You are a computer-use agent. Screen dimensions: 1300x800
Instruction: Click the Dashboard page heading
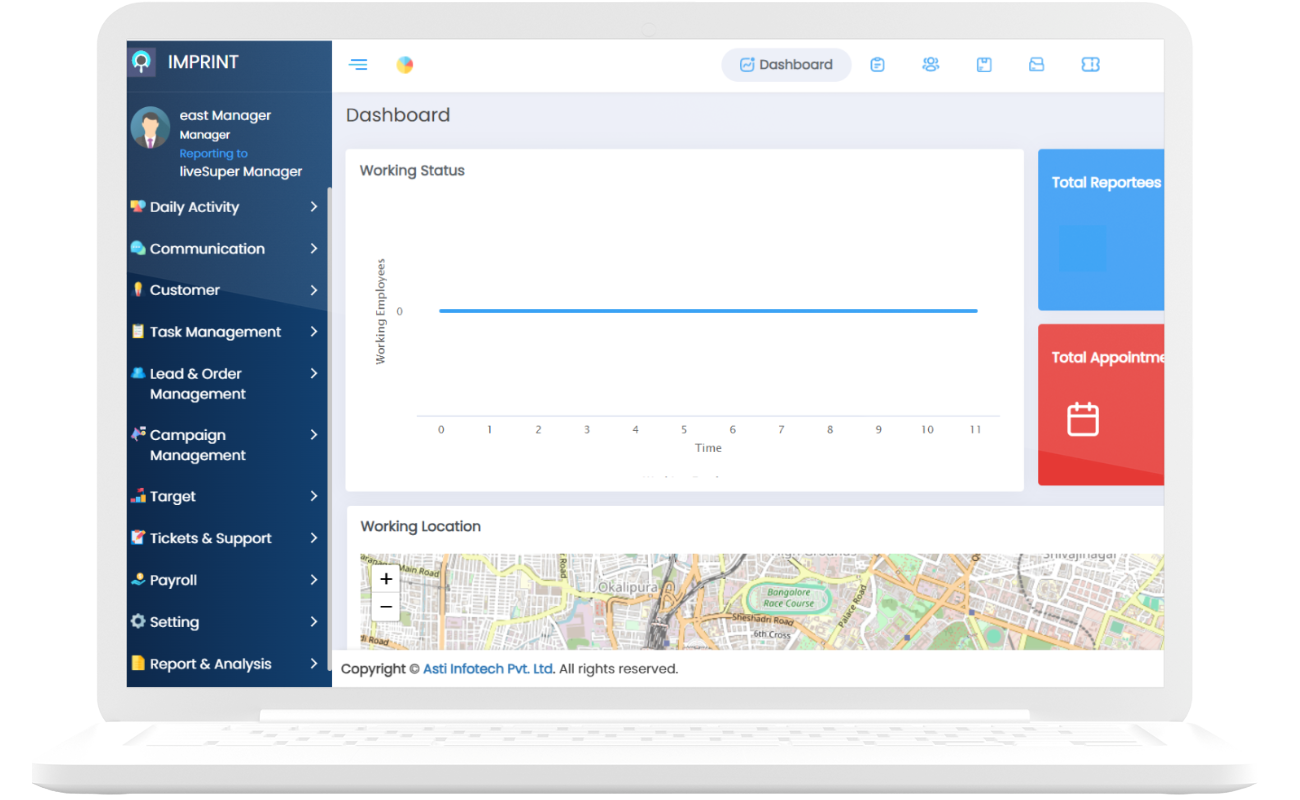pos(398,115)
